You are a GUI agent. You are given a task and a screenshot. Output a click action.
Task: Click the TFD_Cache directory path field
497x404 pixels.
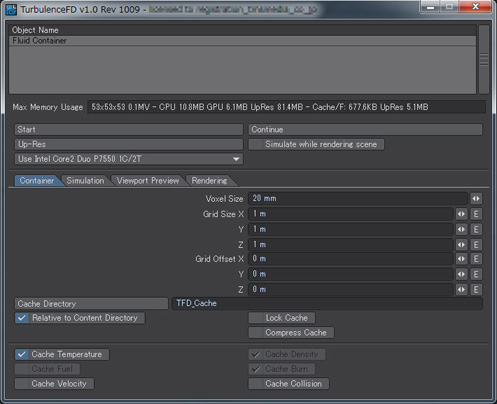click(x=327, y=303)
